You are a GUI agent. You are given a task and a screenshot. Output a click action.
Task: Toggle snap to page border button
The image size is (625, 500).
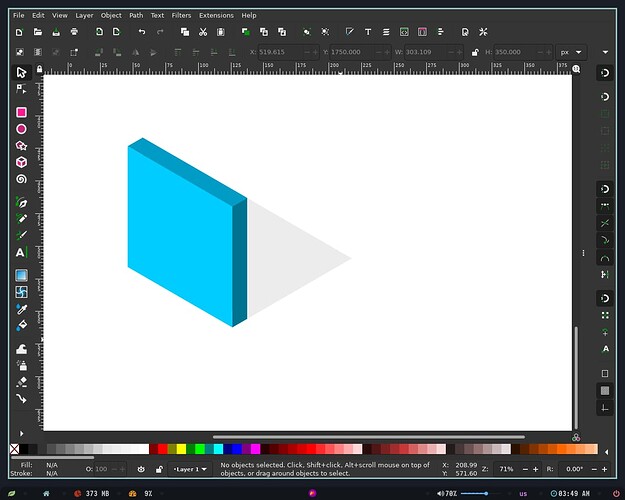pos(605,373)
